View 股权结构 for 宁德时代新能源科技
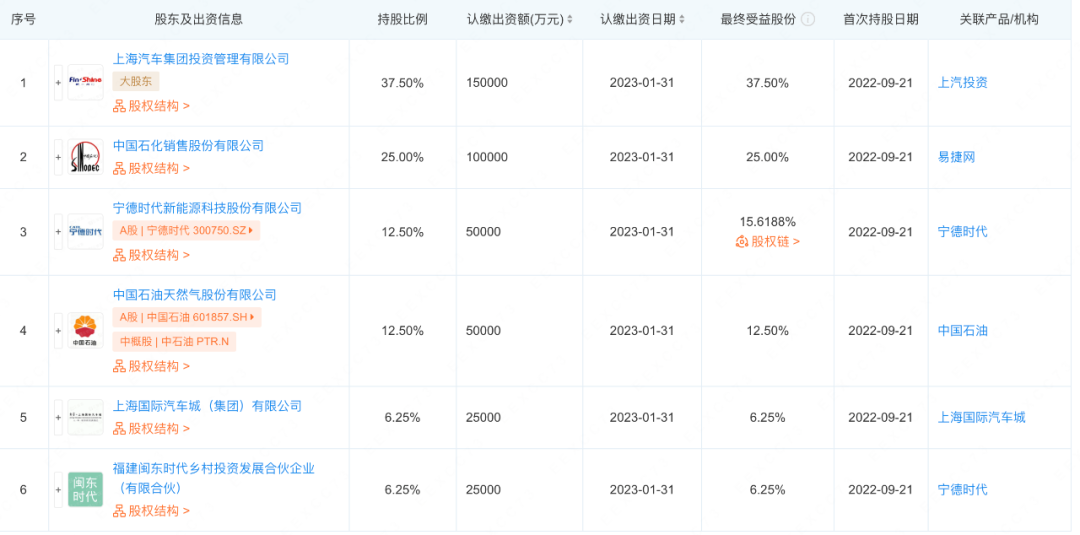This screenshot has height=535, width=1080. point(152,255)
